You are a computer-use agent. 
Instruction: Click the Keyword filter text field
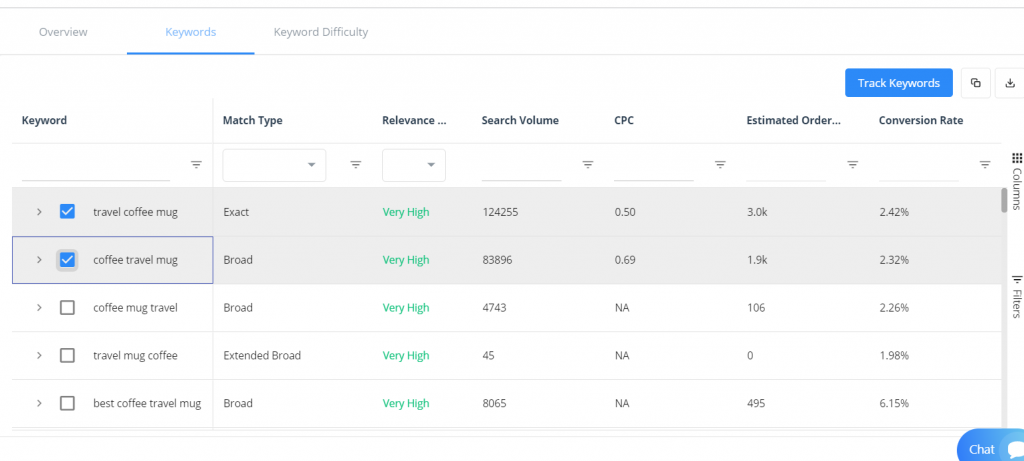tap(96, 165)
